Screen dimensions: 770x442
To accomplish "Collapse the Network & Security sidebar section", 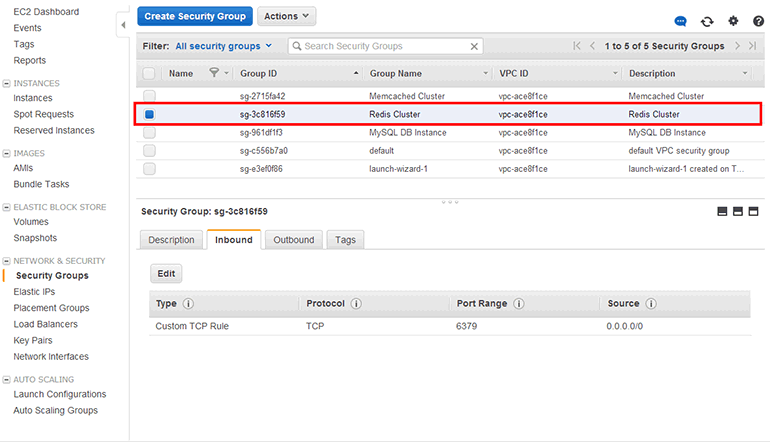I will tap(7, 260).
